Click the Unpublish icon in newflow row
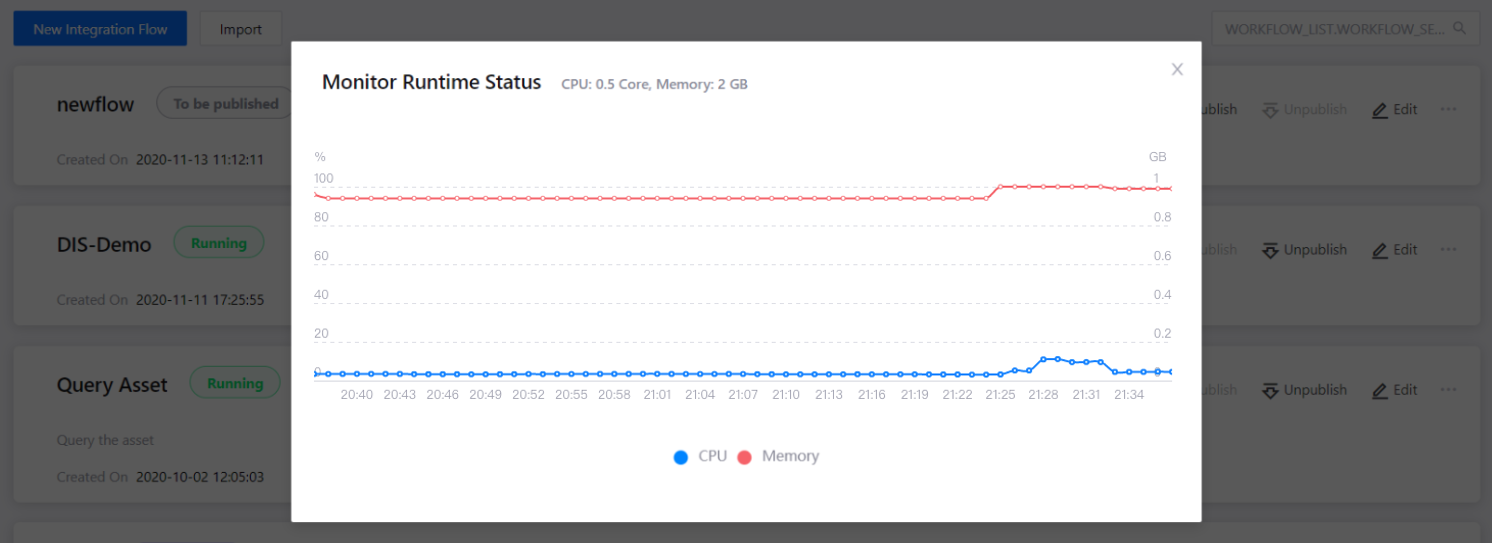This screenshot has height=543, width=1492. pyautogui.click(x=1270, y=110)
